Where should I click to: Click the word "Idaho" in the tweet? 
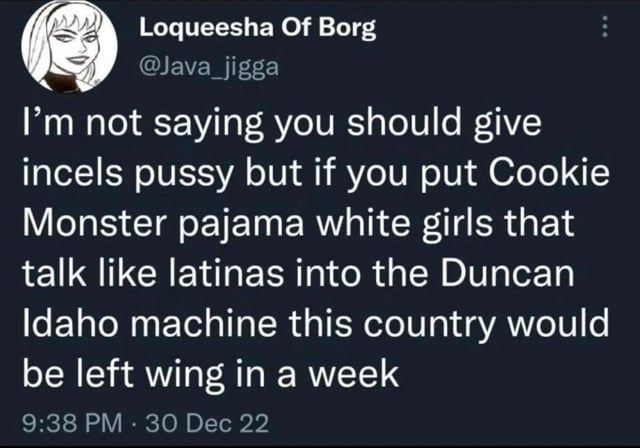pyautogui.click(x=71, y=323)
